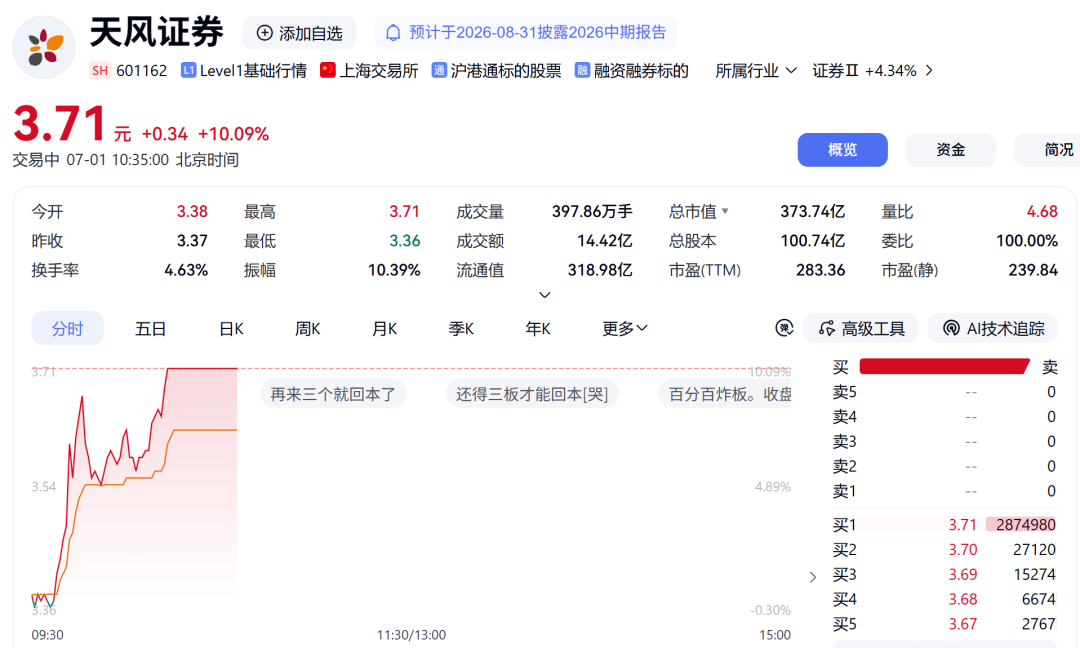Switch to the 资金 tab
1080x648 pixels.
tap(951, 149)
